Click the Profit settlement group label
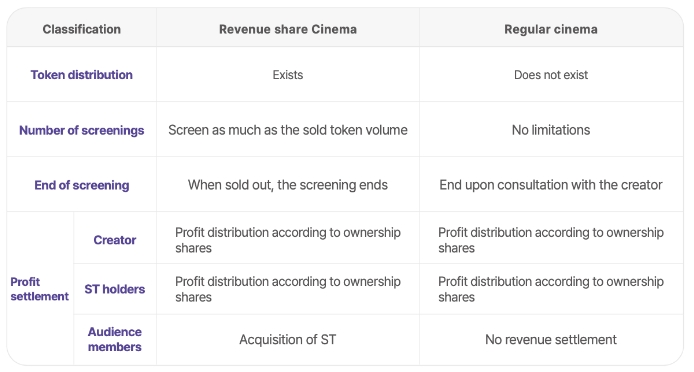Screen dimensions: 694x372 click(x=39, y=289)
